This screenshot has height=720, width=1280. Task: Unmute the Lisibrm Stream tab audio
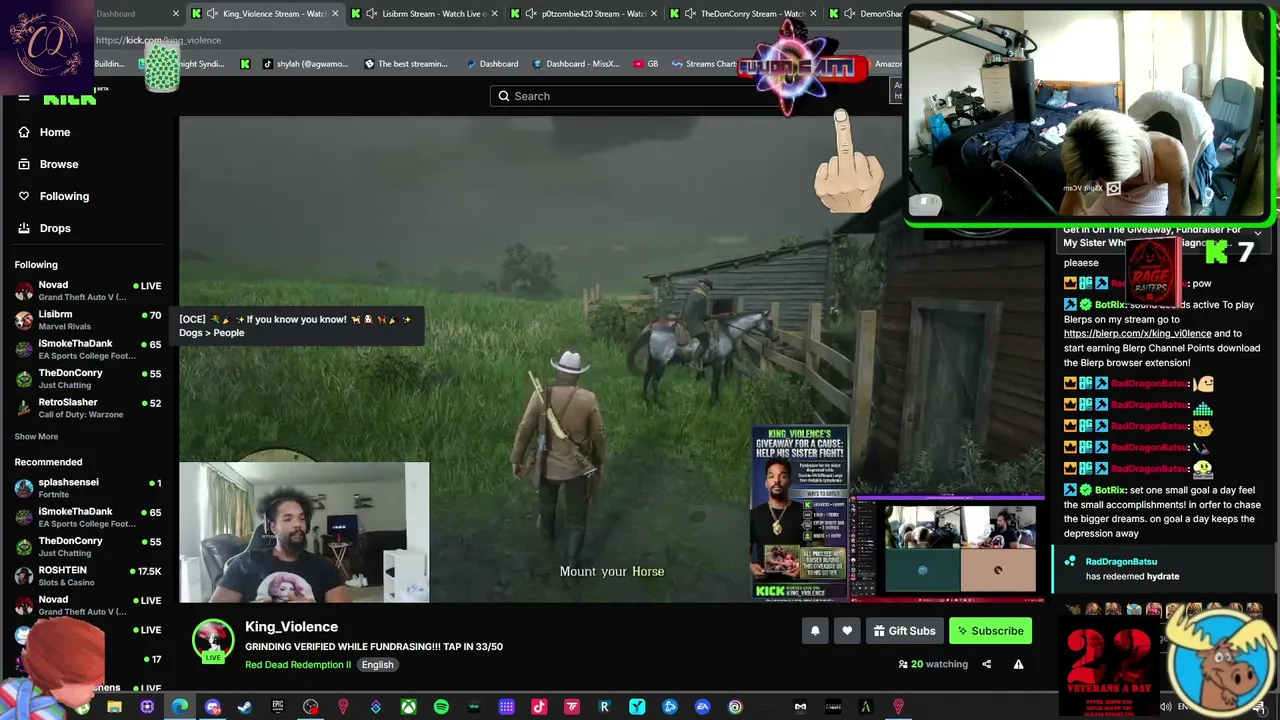(372, 14)
